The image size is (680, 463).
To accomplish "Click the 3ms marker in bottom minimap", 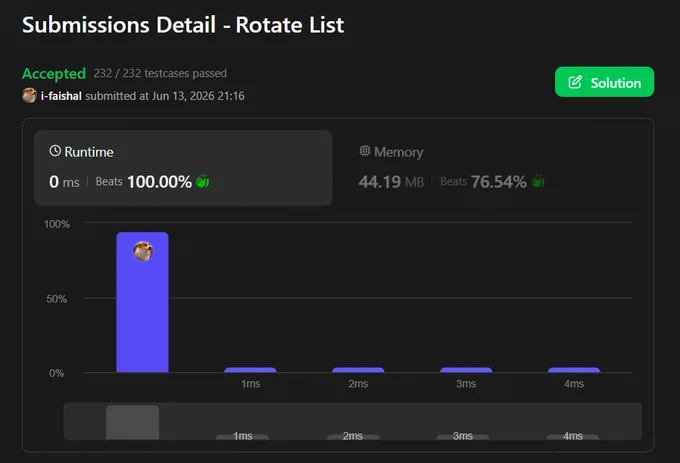I will coord(463,436).
